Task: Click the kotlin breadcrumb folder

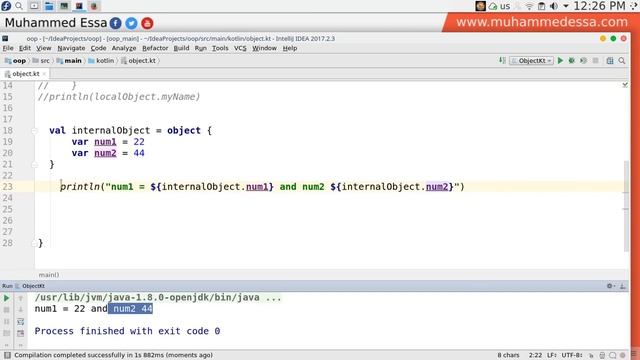Action: pos(101,60)
